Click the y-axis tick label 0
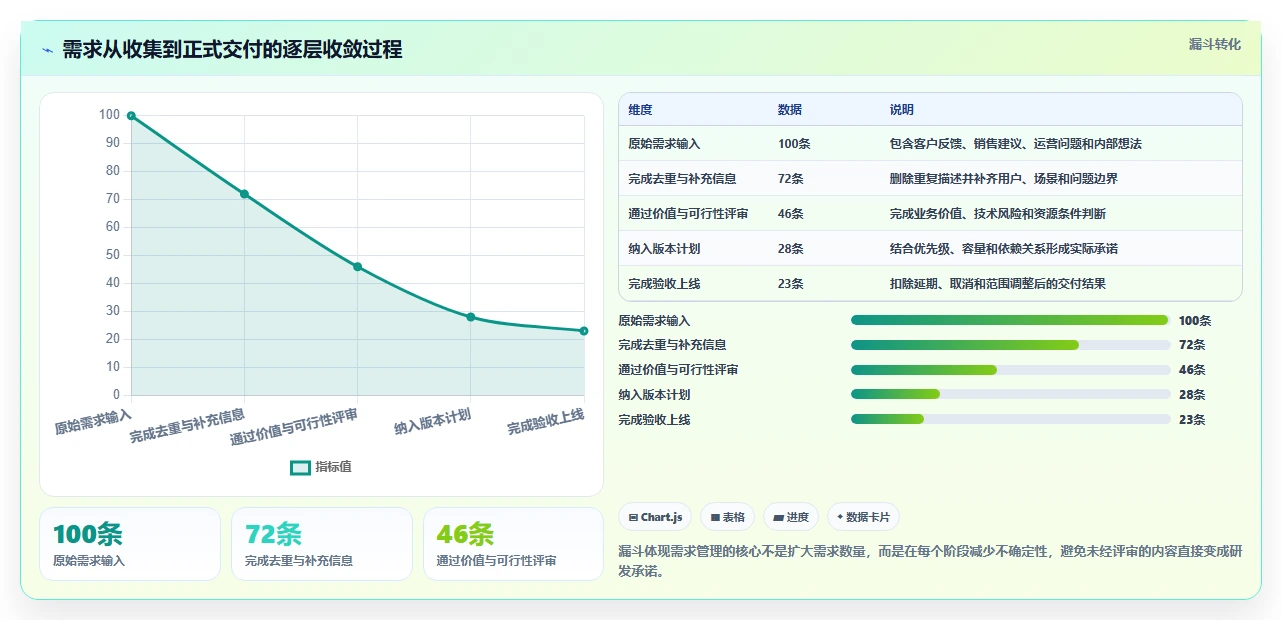 pos(117,395)
